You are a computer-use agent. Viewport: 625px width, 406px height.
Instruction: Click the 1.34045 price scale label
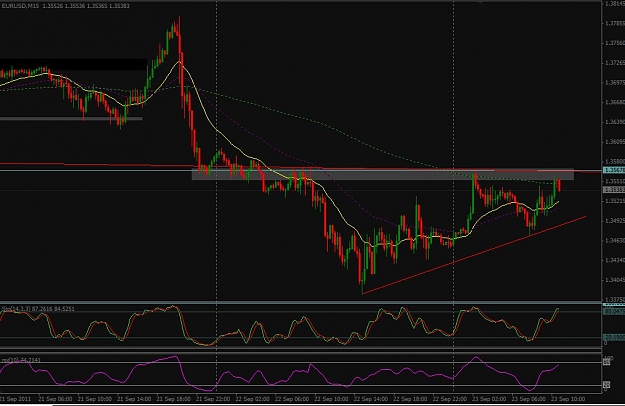(x=615, y=280)
